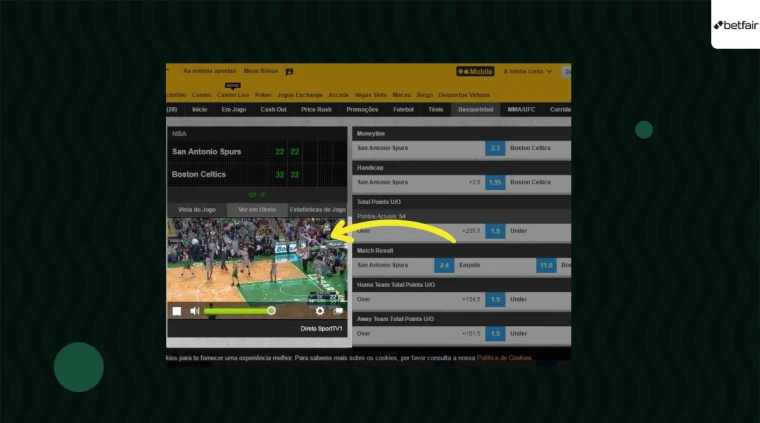Image resolution: width=760 pixels, height=423 pixels.
Task: Open Desportos Virtuais section
Action: click(464, 95)
